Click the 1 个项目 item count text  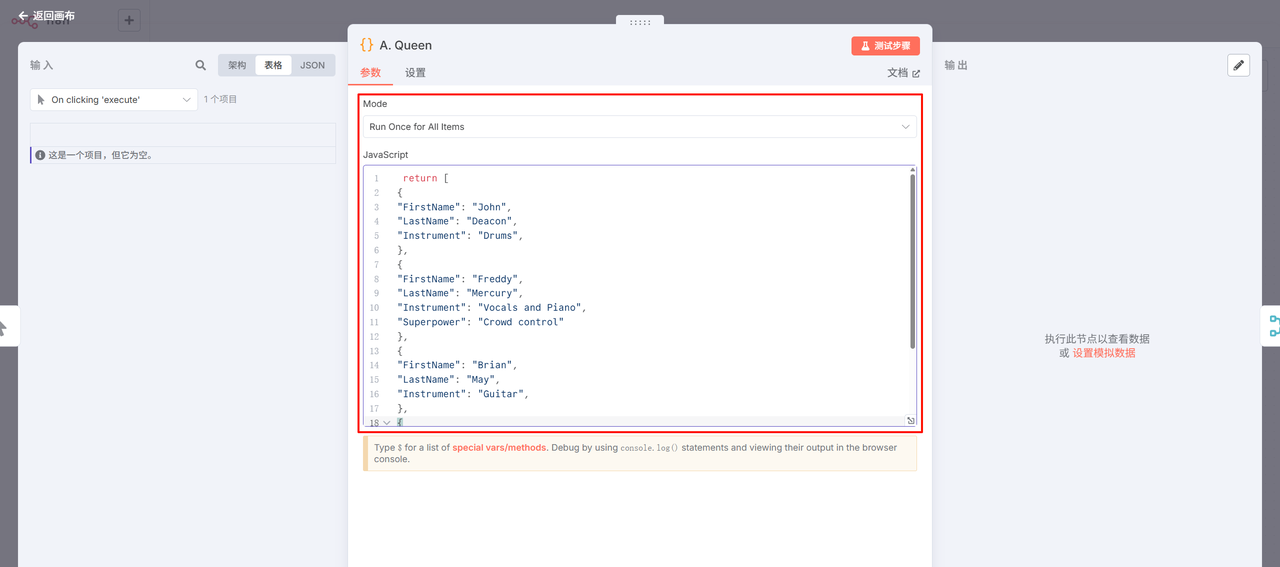click(221, 100)
